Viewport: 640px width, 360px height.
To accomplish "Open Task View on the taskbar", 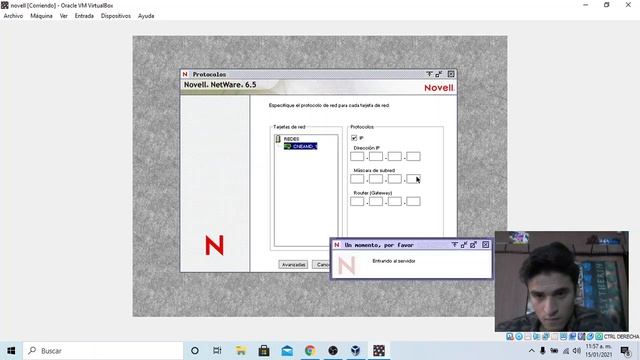I will click(x=217, y=351).
